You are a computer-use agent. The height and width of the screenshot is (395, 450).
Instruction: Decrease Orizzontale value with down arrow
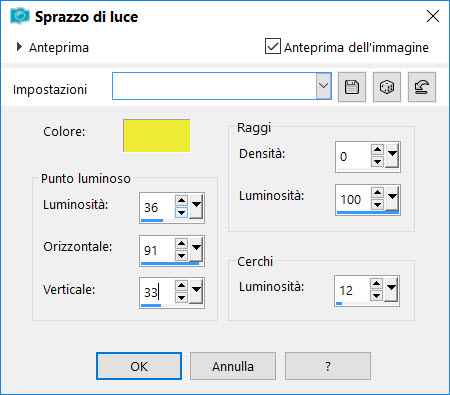coord(181,256)
